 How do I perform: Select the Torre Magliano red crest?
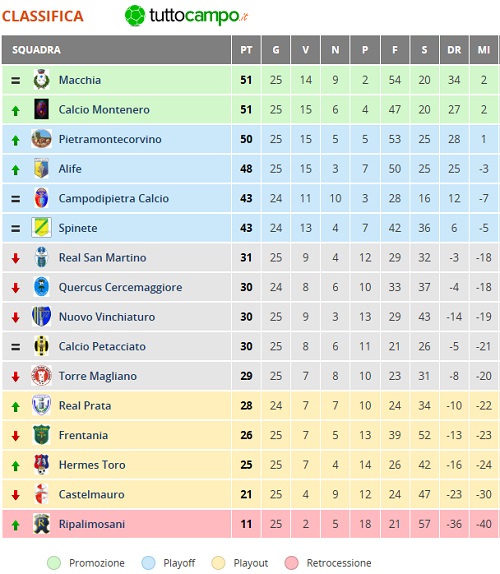[x=41, y=376]
